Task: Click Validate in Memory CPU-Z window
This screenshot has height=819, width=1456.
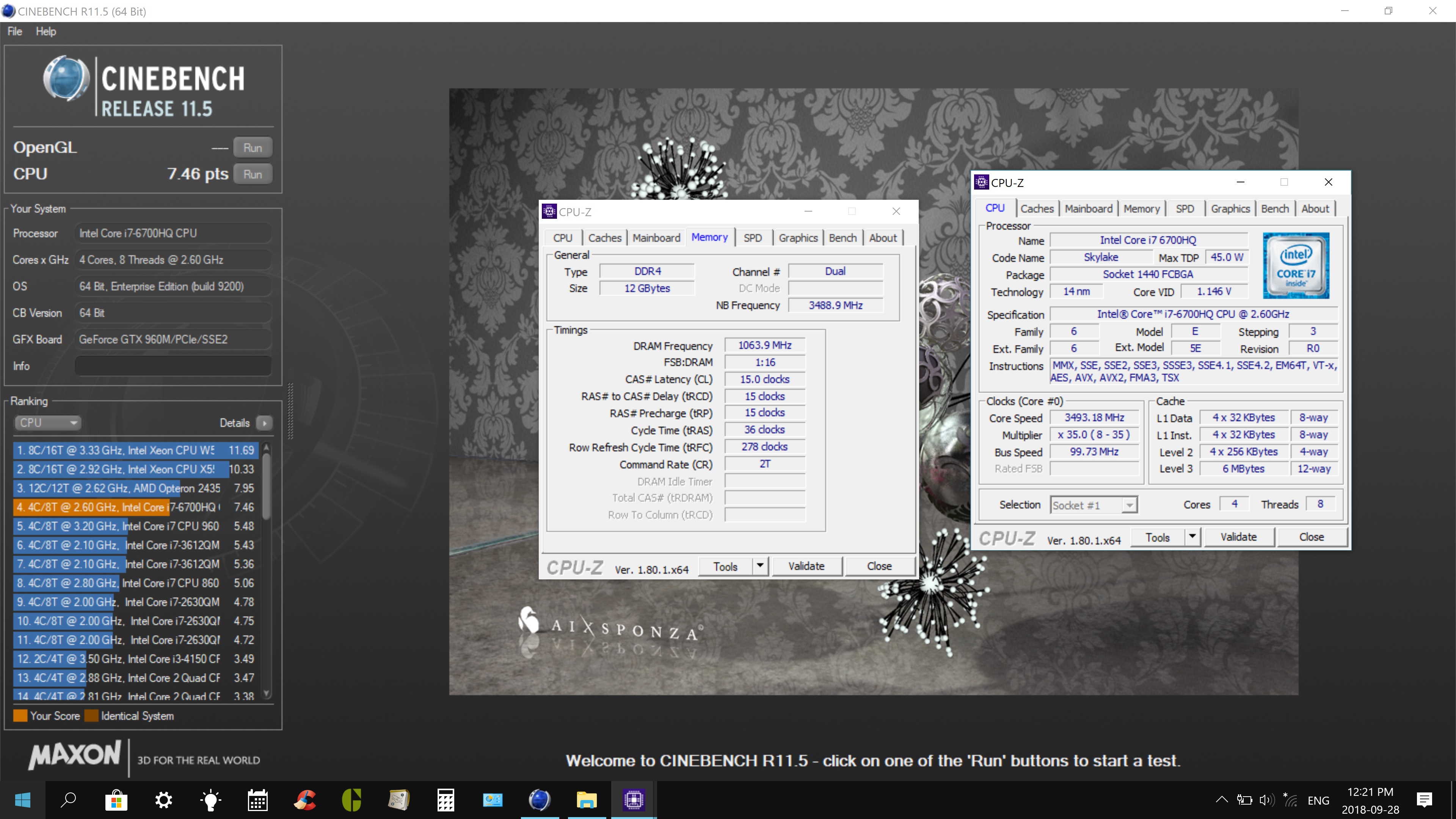Action: (x=806, y=566)
